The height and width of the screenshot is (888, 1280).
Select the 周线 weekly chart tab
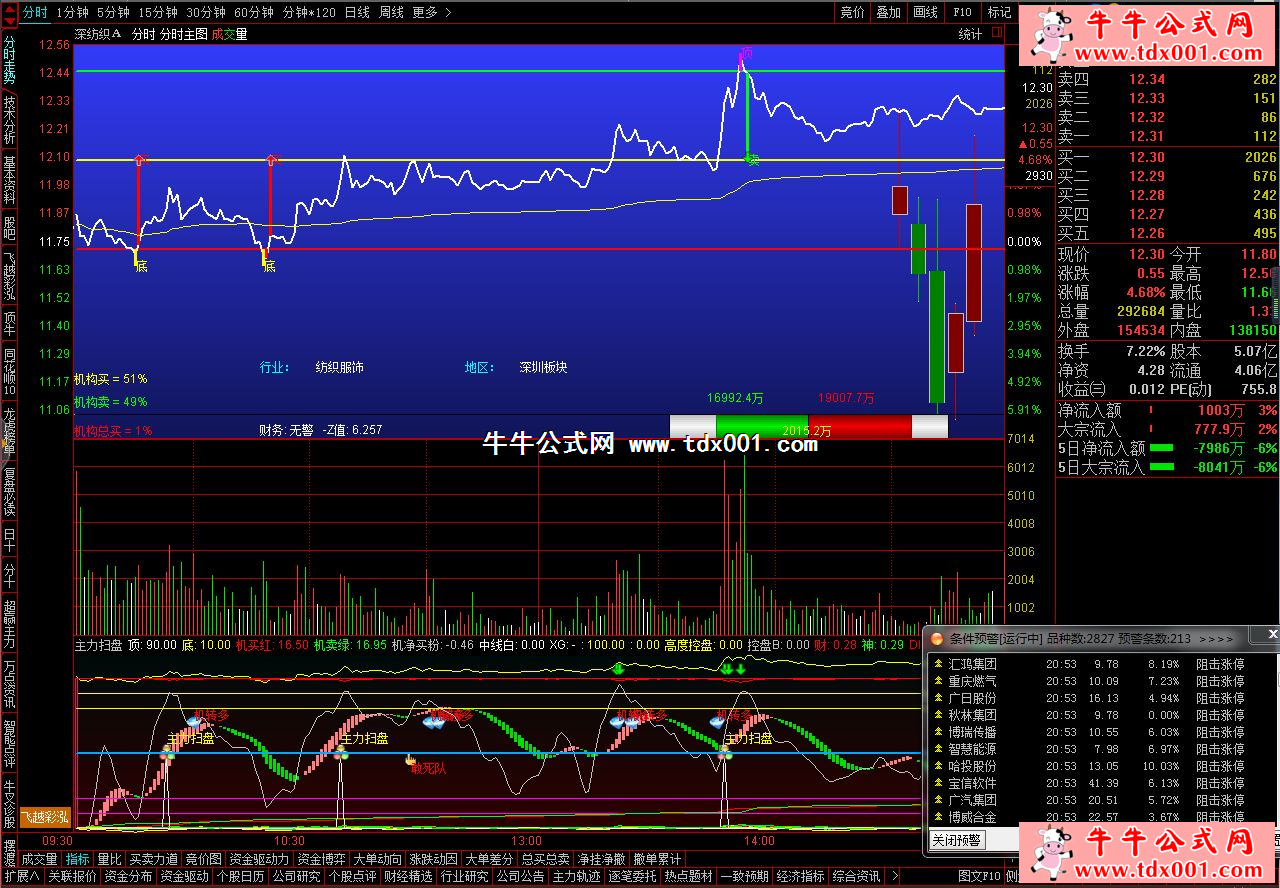click(391, 12)
